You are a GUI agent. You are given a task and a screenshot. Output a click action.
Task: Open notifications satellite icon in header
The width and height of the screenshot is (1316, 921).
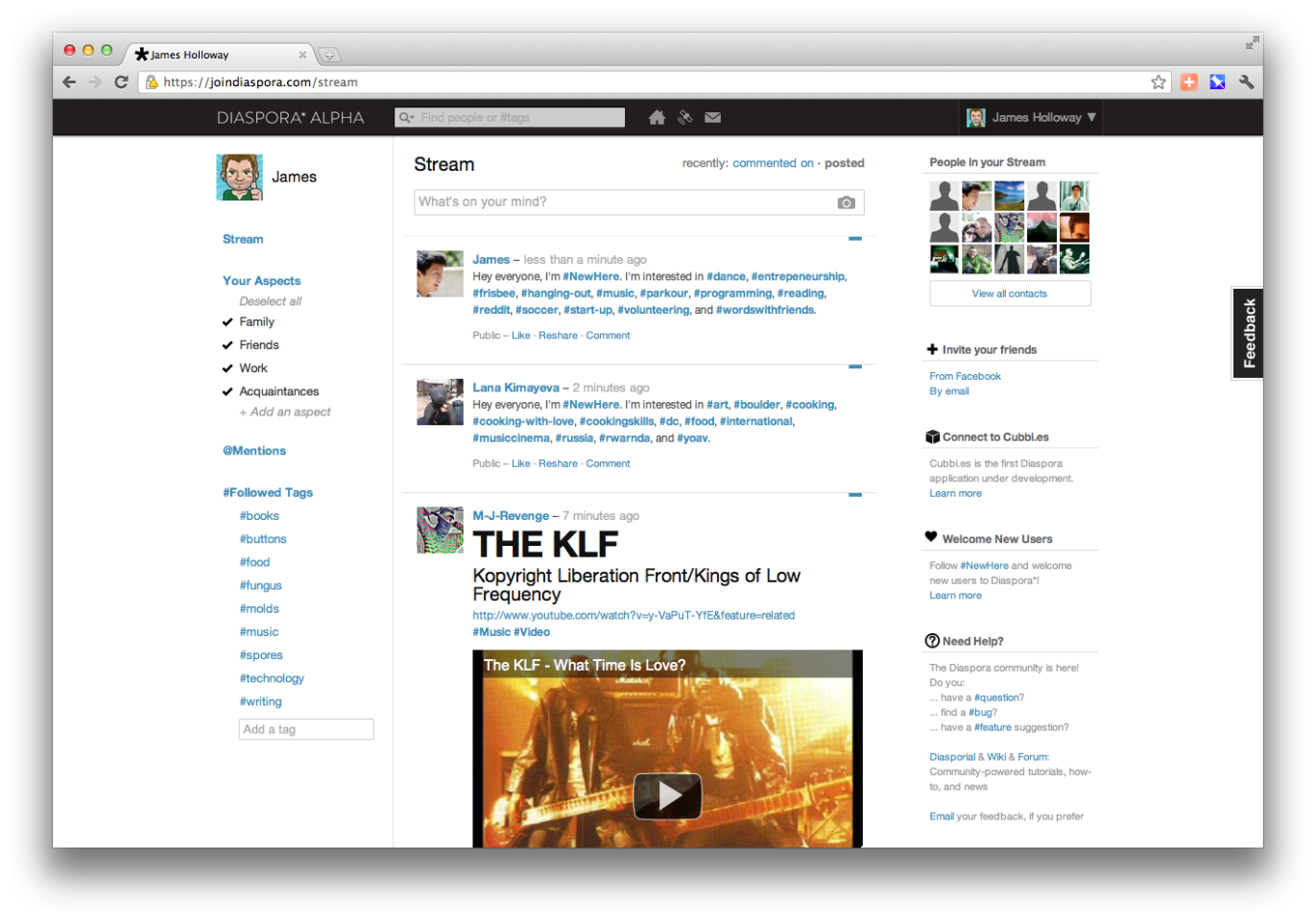coord(685,117)
